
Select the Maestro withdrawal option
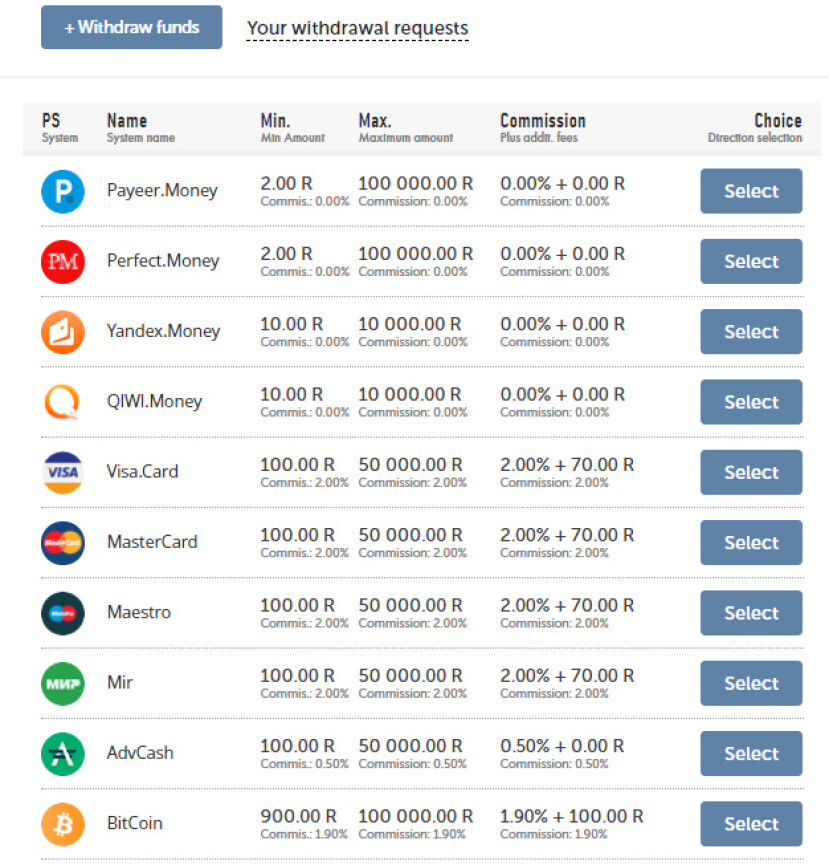point(751,613)
